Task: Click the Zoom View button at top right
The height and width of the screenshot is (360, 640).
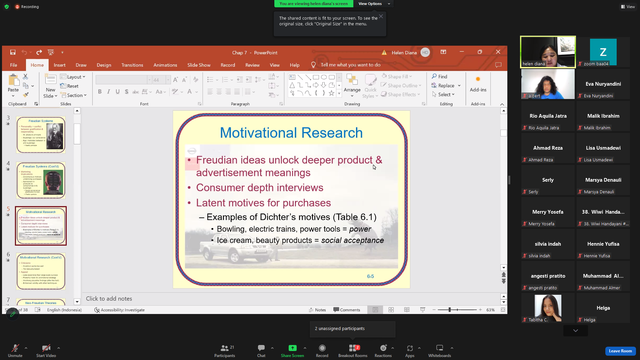Action: coord(628,7)
